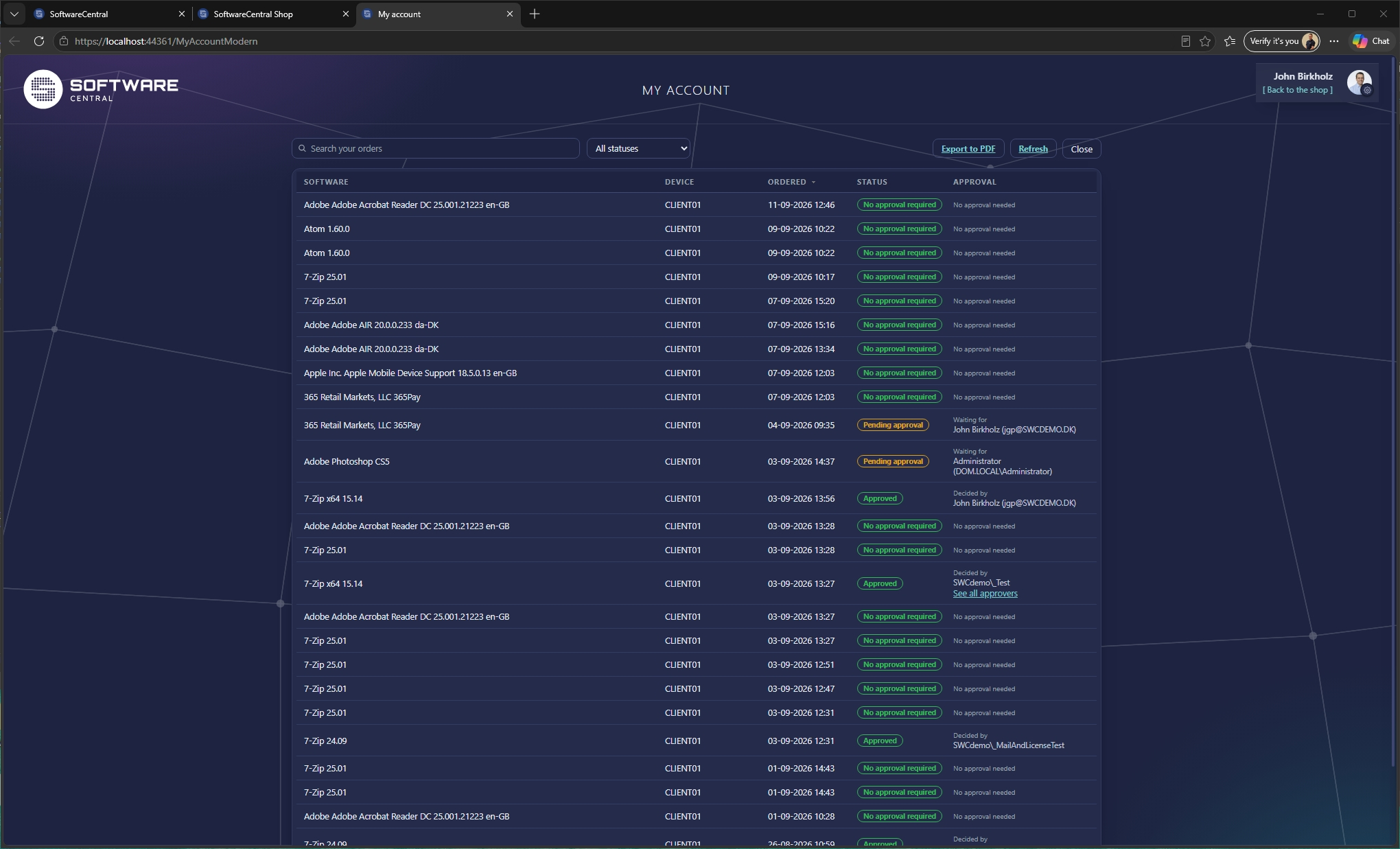1400x849 pixels.
Task: Reload the page with browser refresh icon
Action: tap(39, 41)
